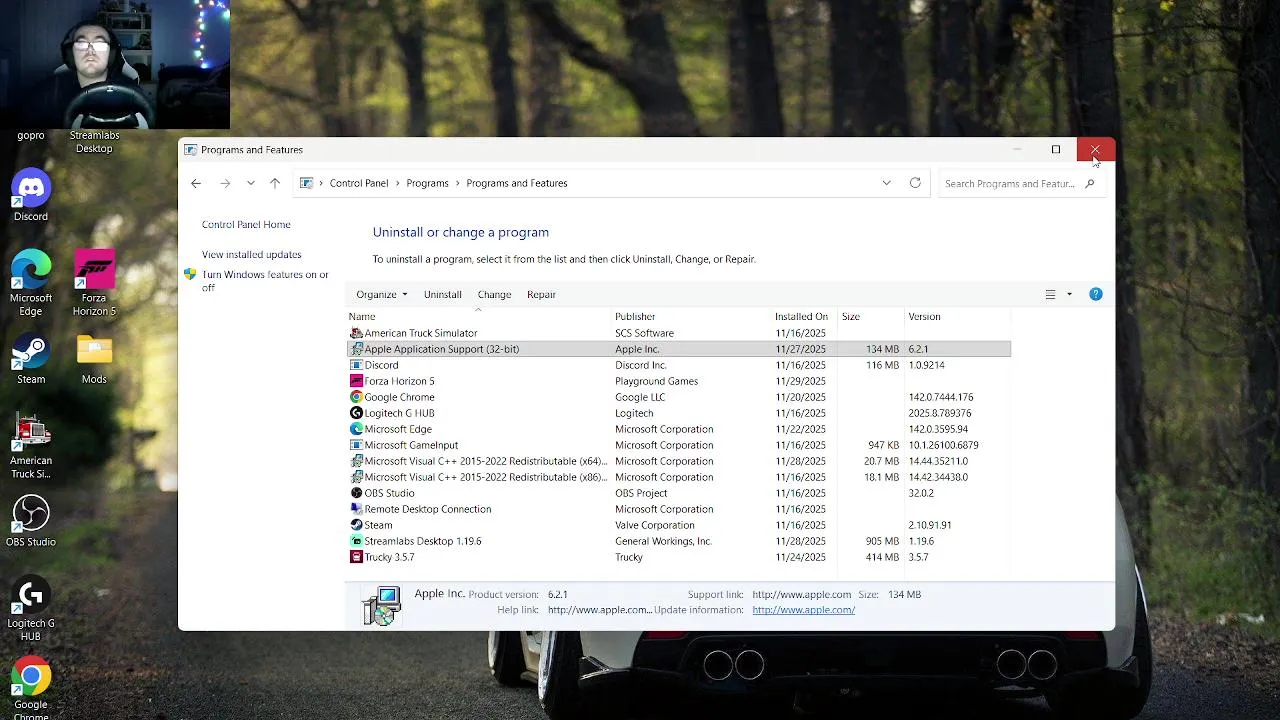
Task: Select the American Truck Simulator row
Action: pos(678,333)
